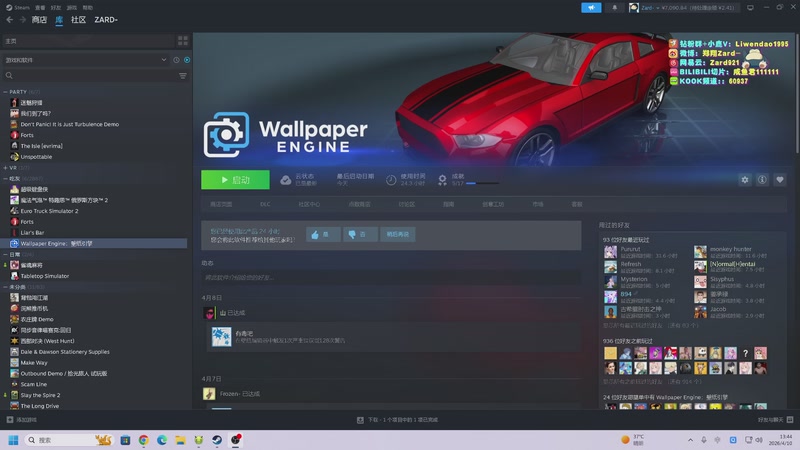The width and height of the screenshot is (800, 450).
Task: Toggle the favorite heart icon
Action: click(x=780, y=180)
